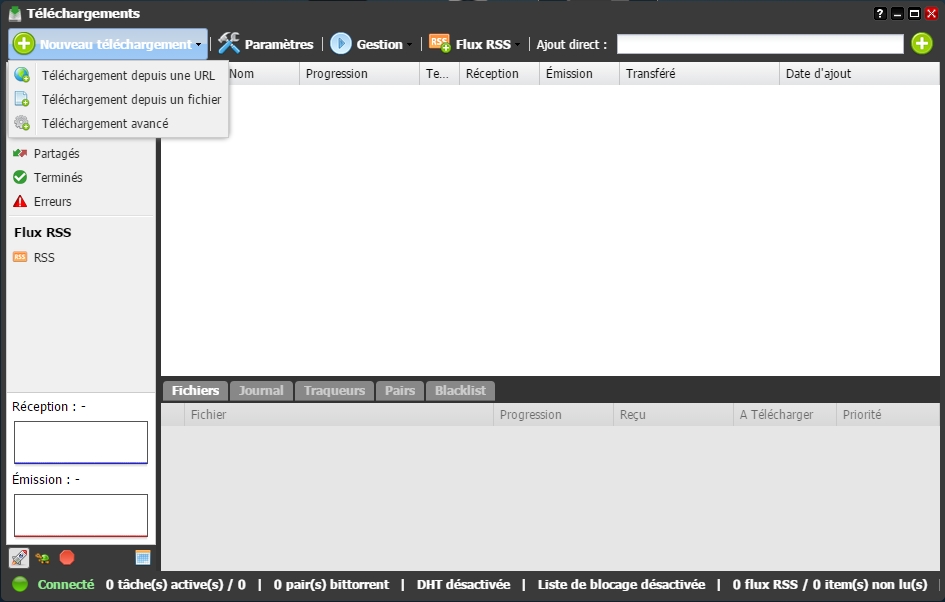Viewport: 945px width, 602px height.
Task: Click the 0 flux RSS status entry
Action: [x=830, y=585]
